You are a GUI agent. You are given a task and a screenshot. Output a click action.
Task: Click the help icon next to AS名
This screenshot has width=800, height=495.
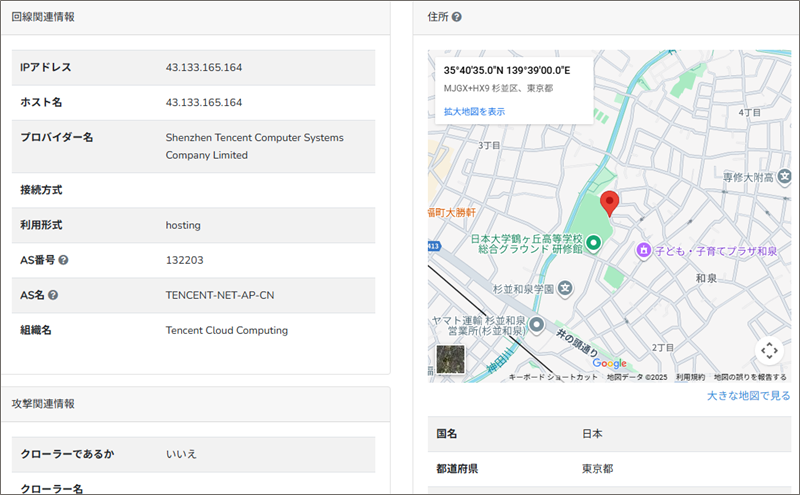(53, 295)
